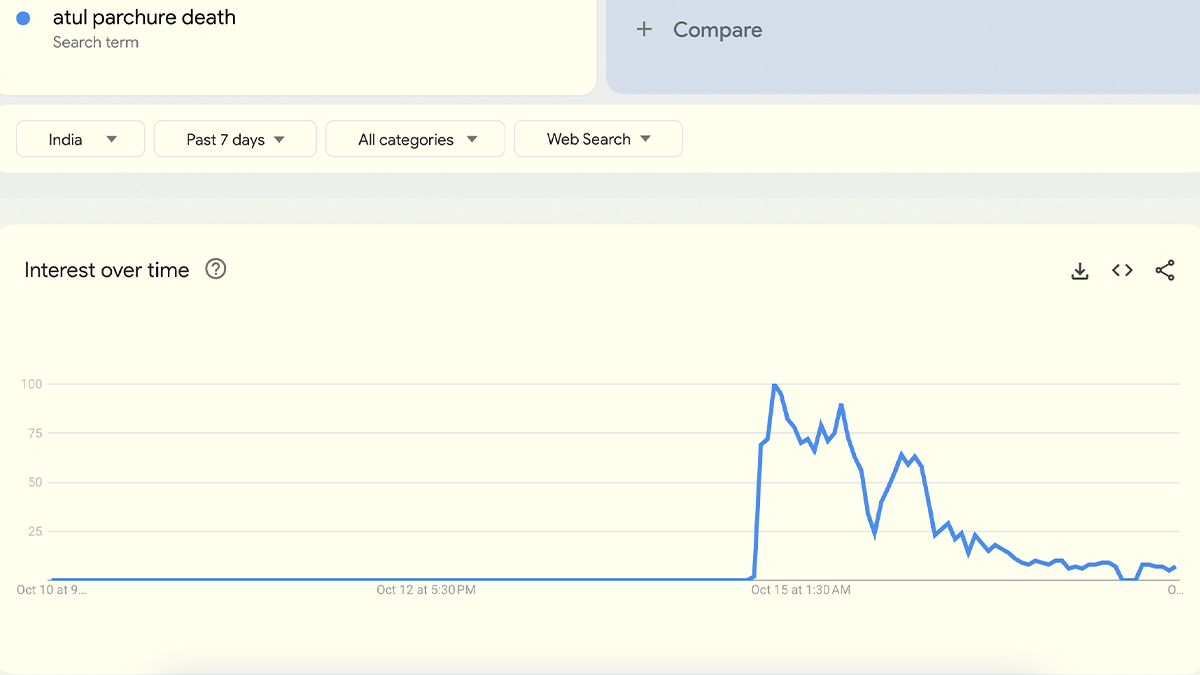Click the blue dot for the search term

[x=24, y=18]
